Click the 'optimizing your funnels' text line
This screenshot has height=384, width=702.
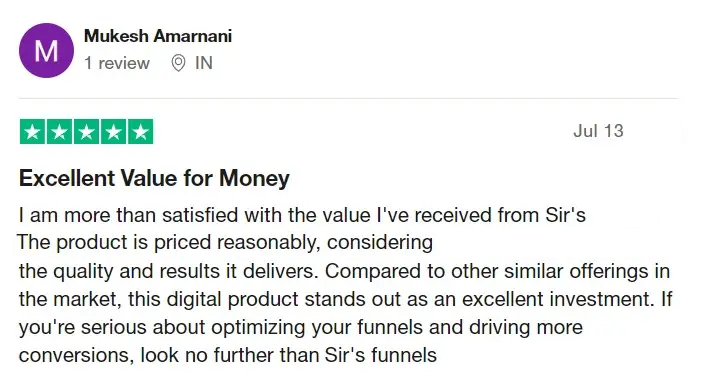(x=301, y=328)
